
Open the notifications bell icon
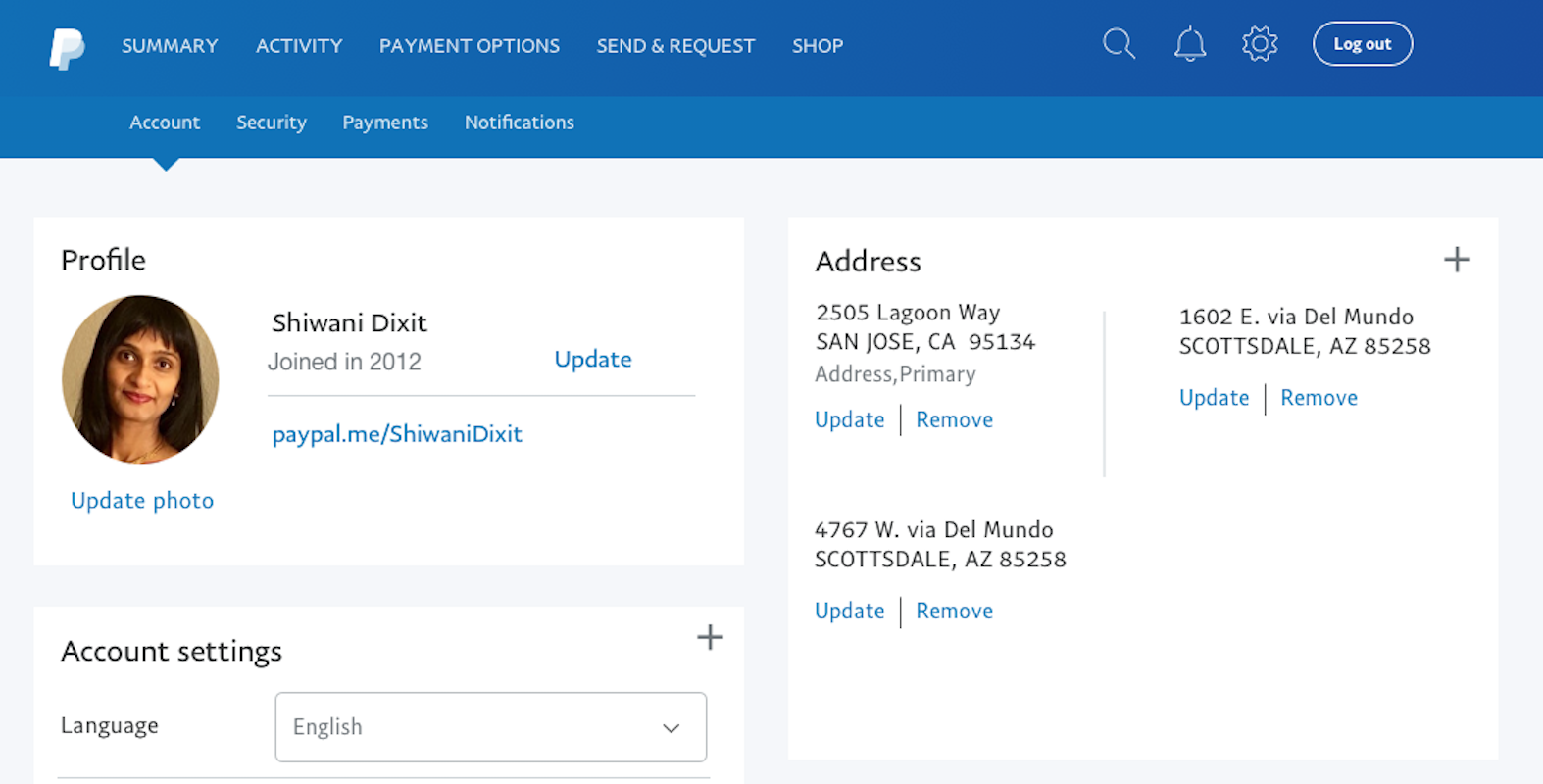[1189, 44]
